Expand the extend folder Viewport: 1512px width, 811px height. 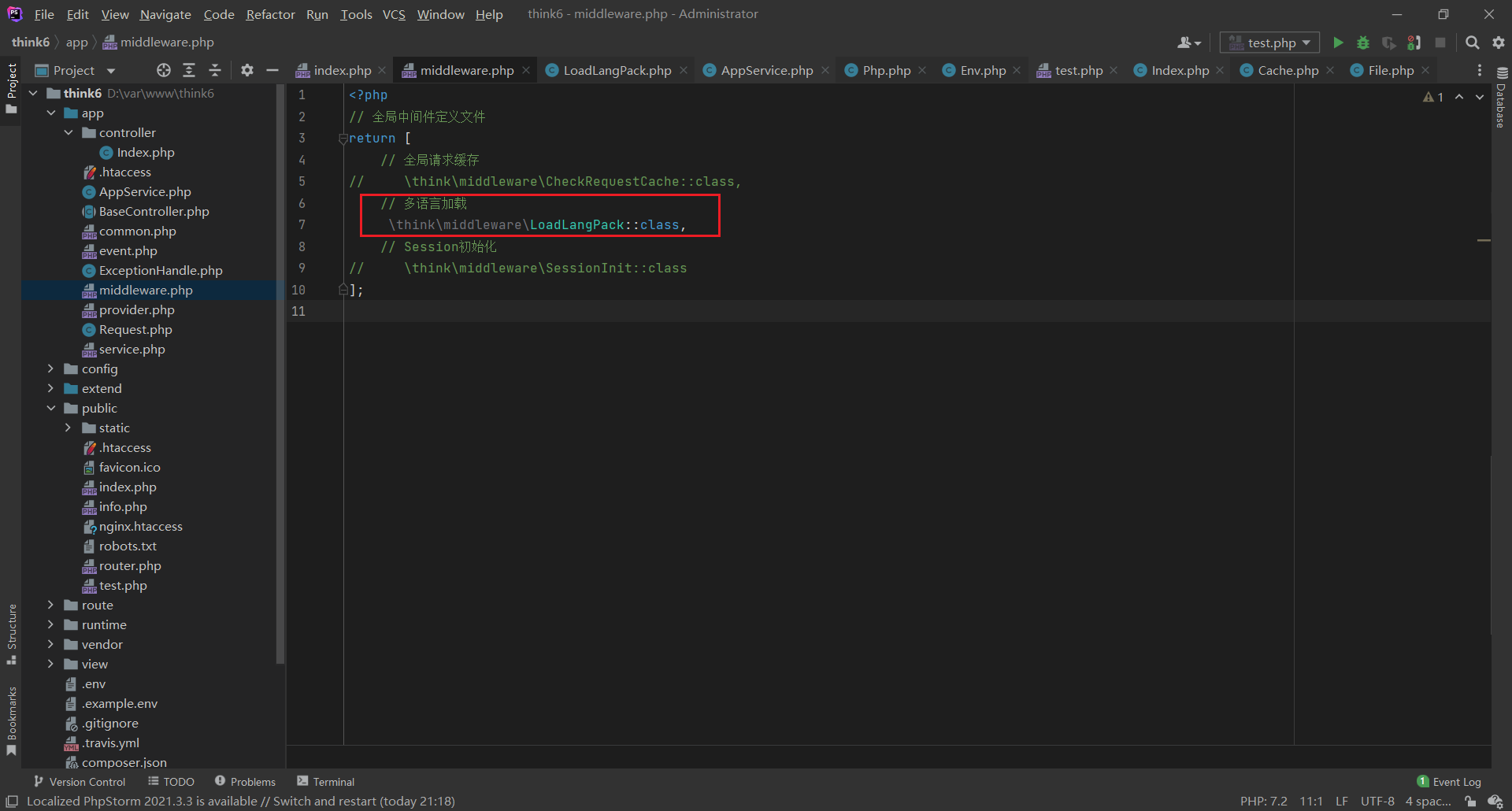[x=51, y=388]
